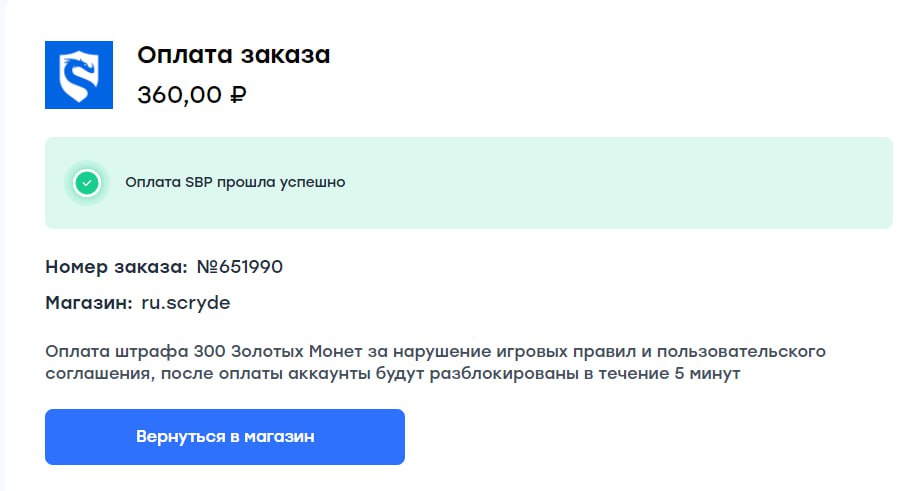
Task: Click the word "SBP" in success banner
Action: coord(199,183)
